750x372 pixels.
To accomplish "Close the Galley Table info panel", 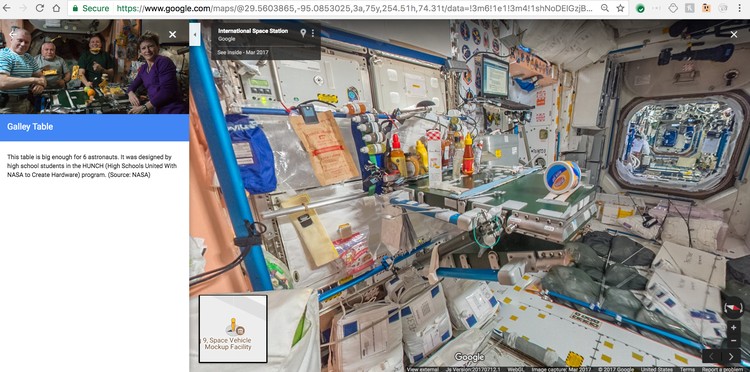I will click(x=173, y=34).
